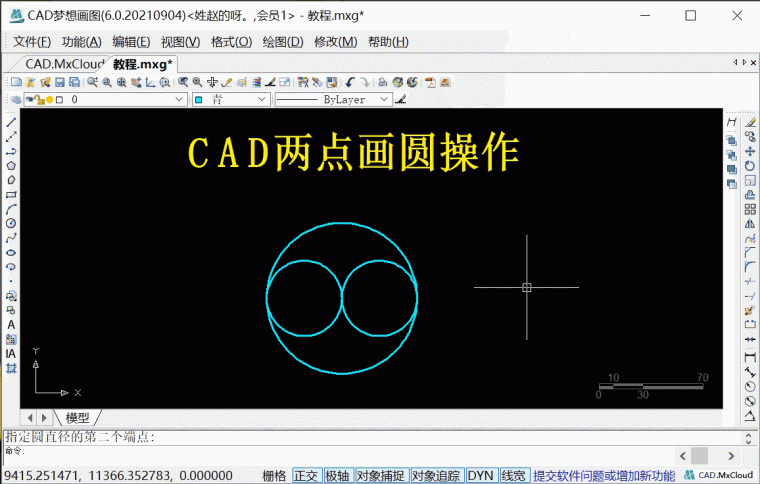Click command line scroll right arrow

pyautogui.click(x=731, y=456)
